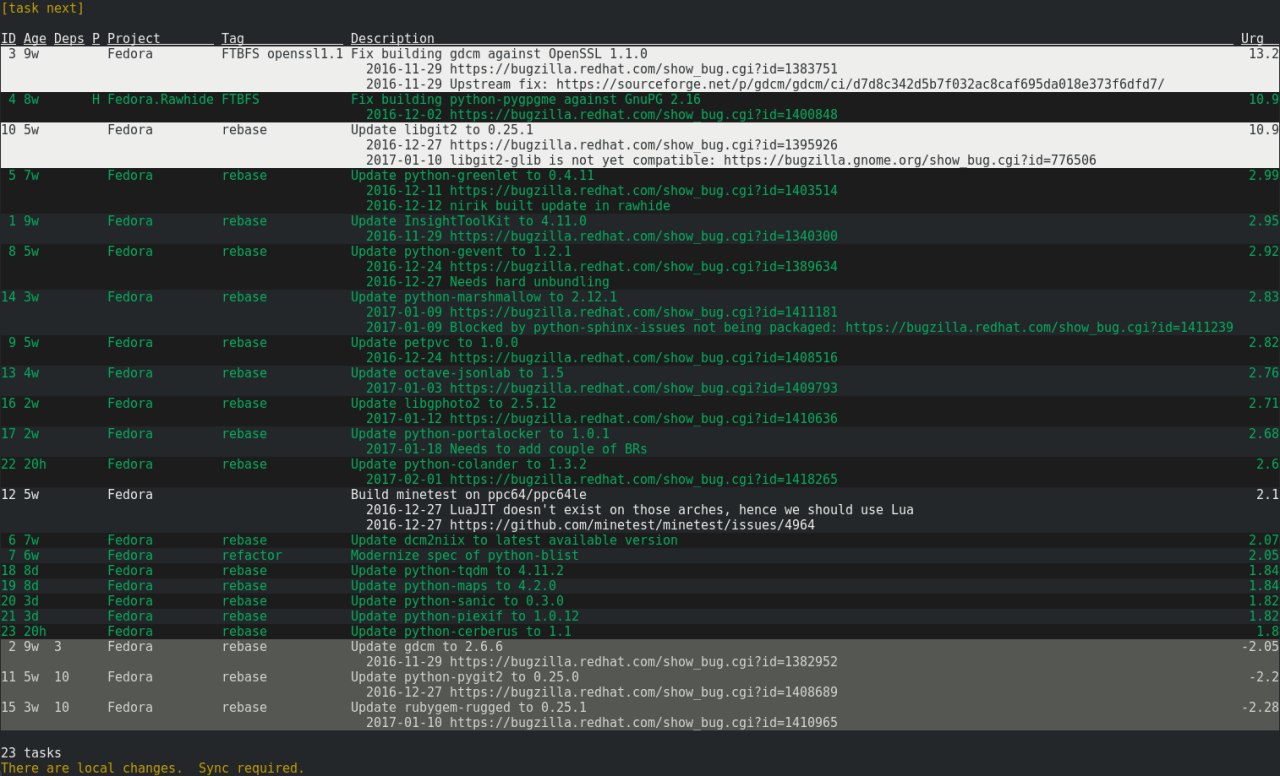
Task: Select "Update python-sanic to 0.3.0"
Action: click(457, 601)
